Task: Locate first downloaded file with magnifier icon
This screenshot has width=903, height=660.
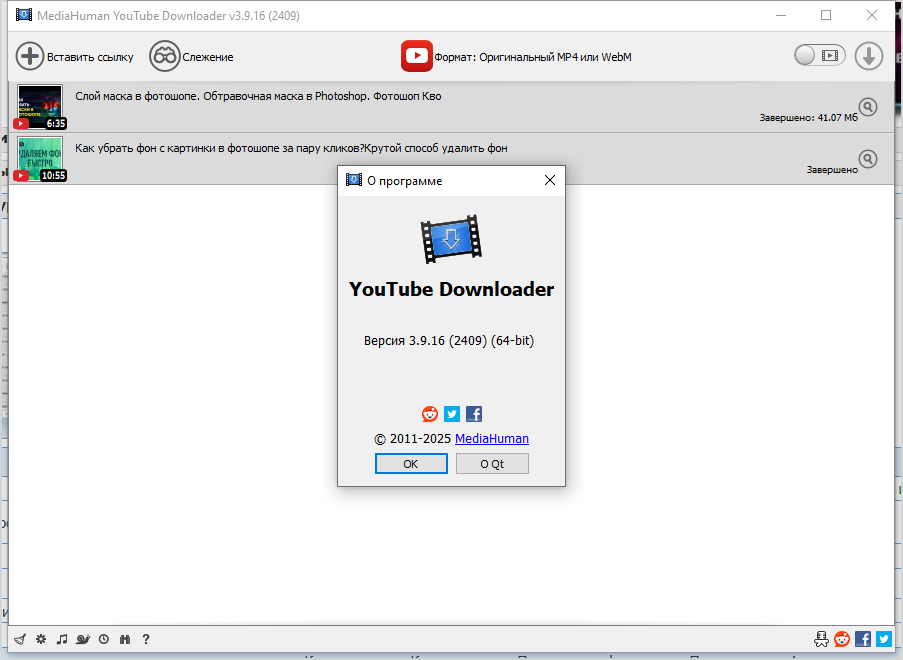Action: point(868,107)
